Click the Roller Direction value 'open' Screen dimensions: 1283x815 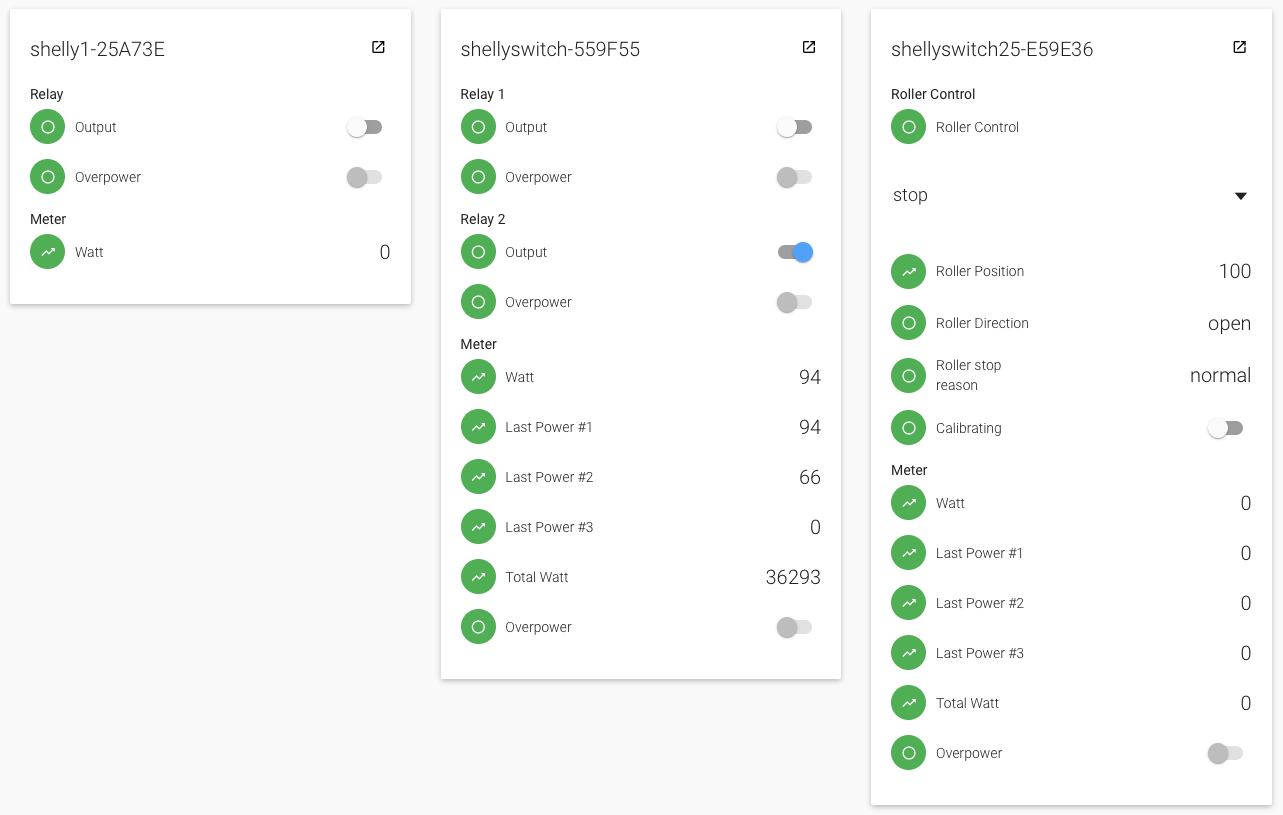point(1230,323)
